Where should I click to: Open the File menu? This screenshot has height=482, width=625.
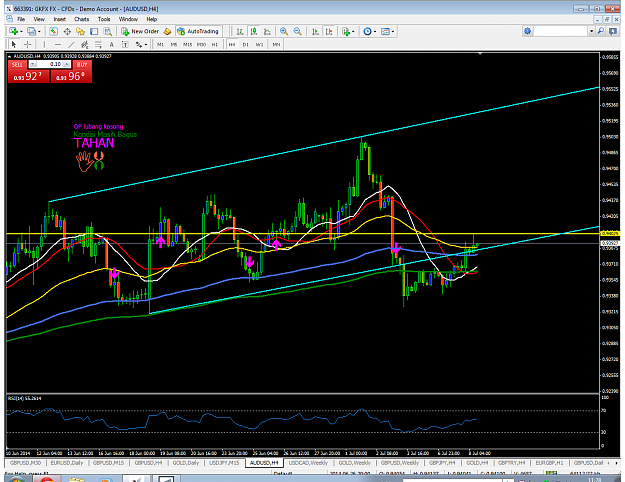[21, 19]
